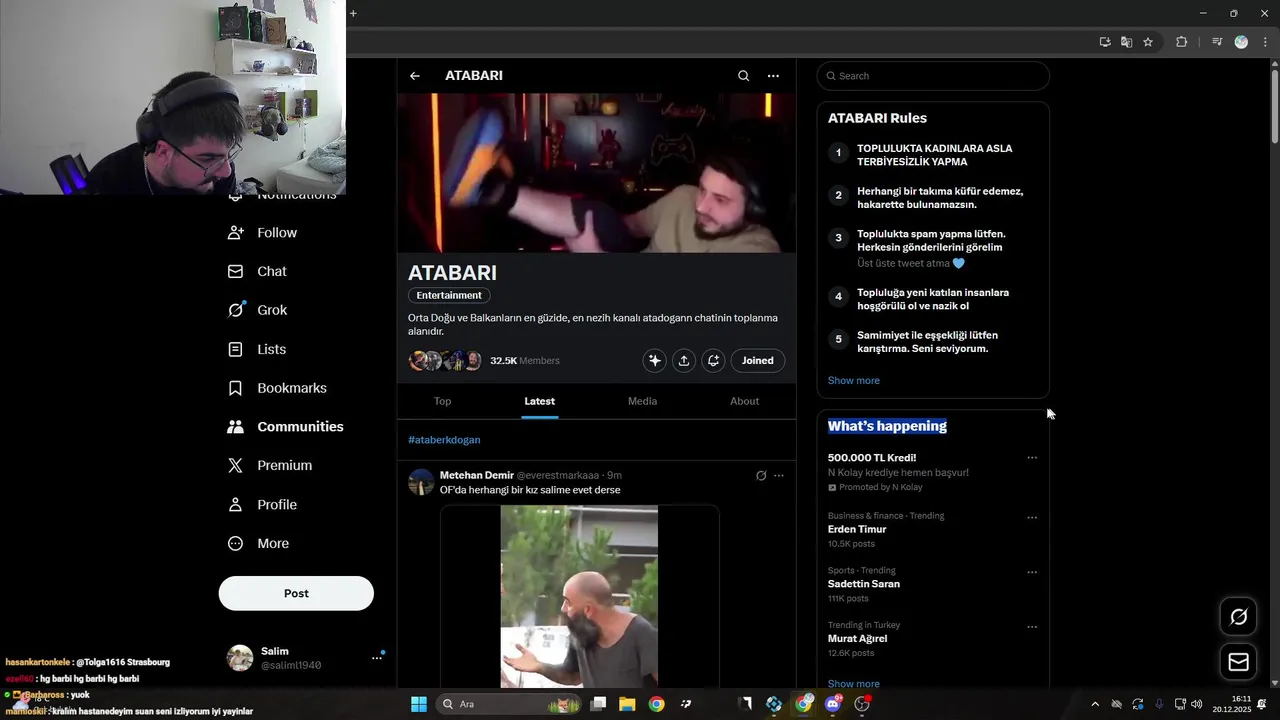The image size is (1280, 720).
Task: Open Premium in the sidebar
Action: tap(270, 466)
